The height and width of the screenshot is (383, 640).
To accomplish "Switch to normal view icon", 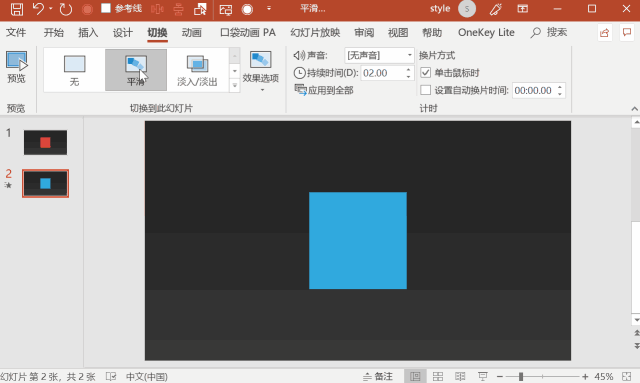I will click(x=415, y=376).
